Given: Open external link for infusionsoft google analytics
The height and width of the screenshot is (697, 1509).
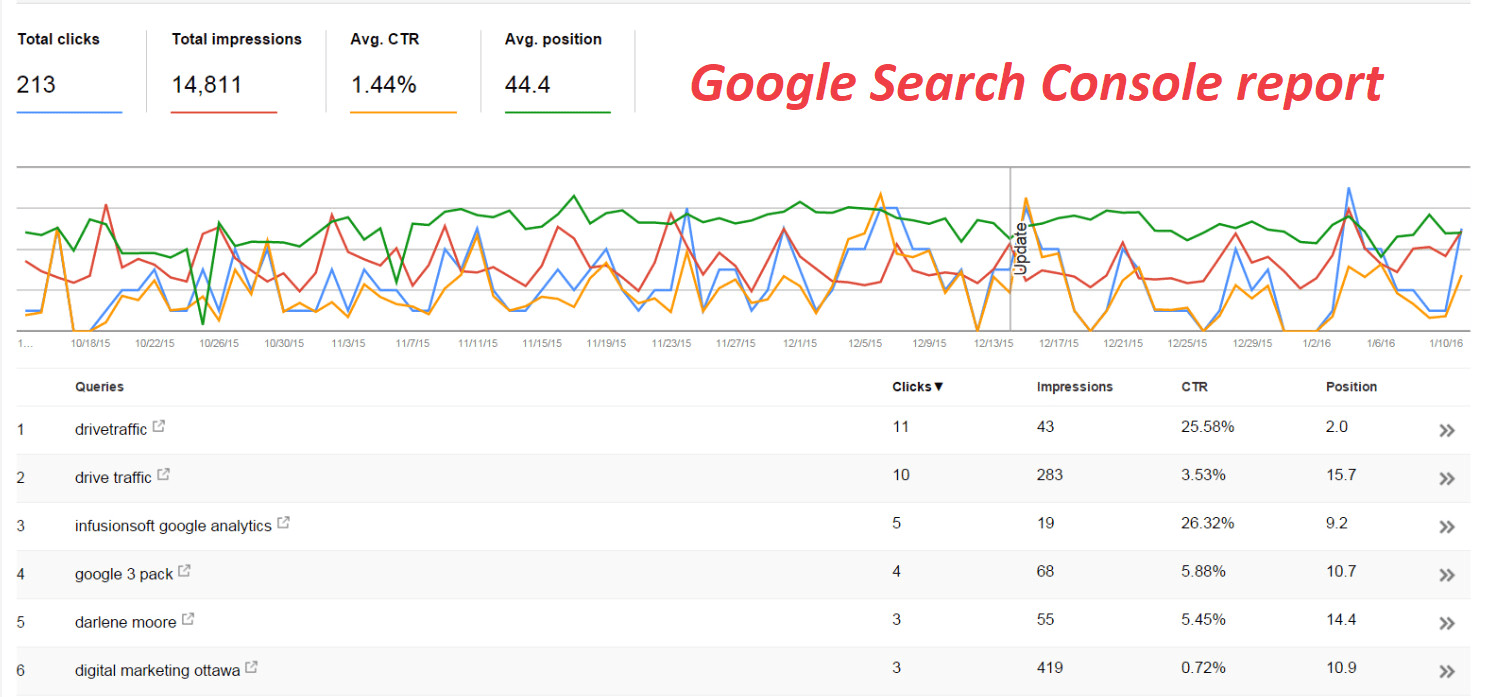Looking at the screenshot, I should click(x=283, y=520).
